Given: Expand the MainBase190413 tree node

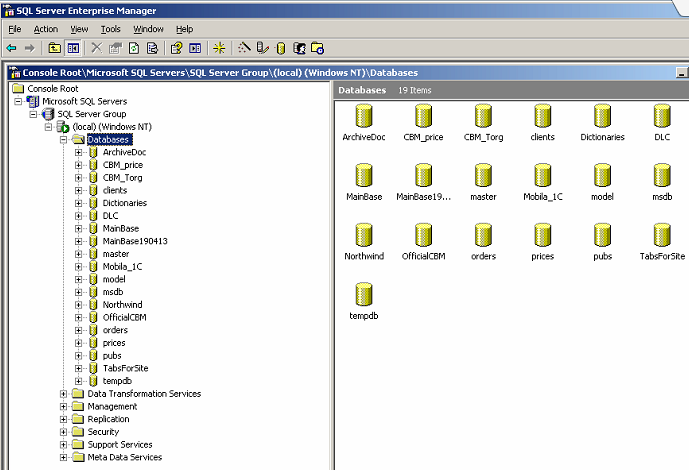Looking at the screenshot, I should click(x=78, y=241).
